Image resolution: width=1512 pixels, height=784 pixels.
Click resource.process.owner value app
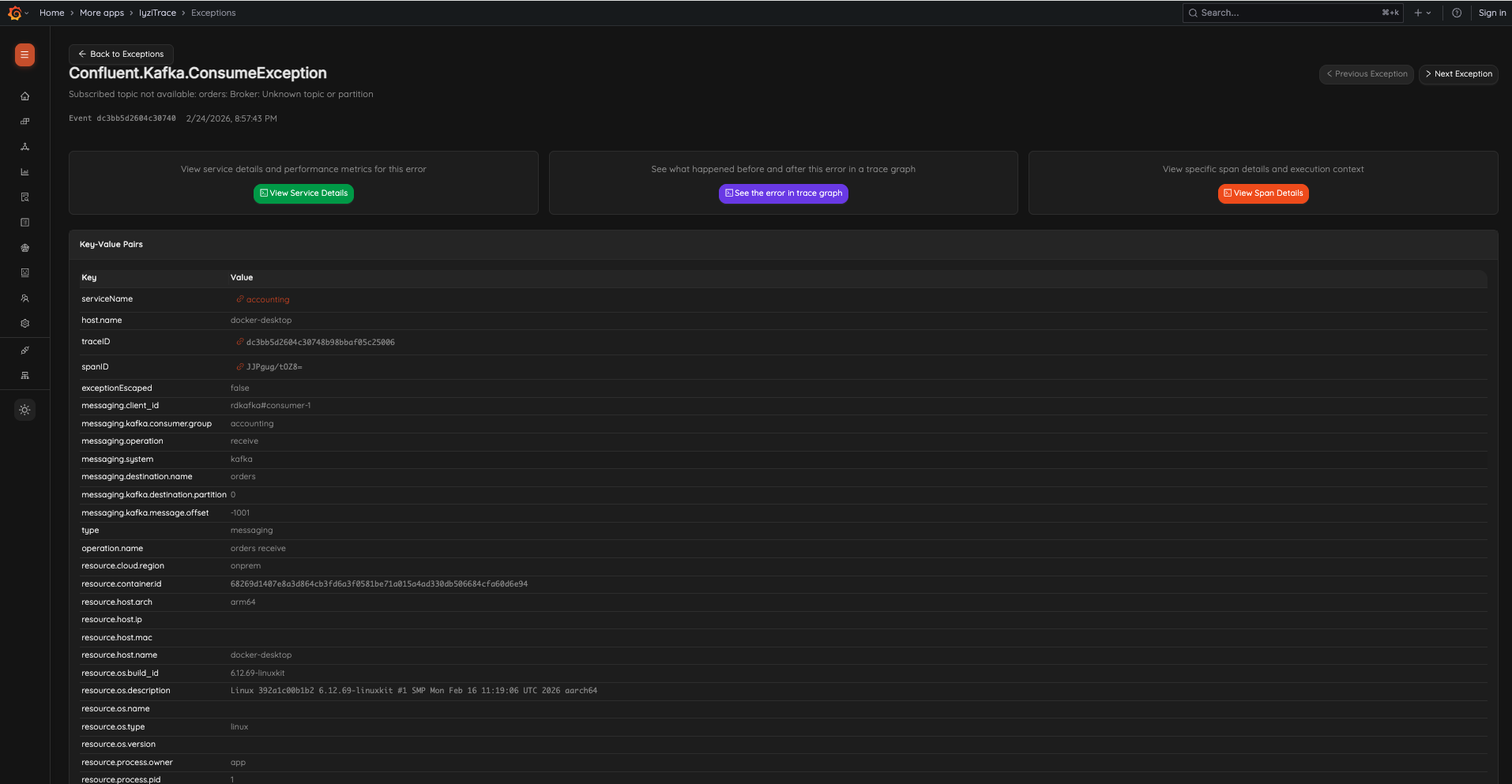(x=238, y=763)
